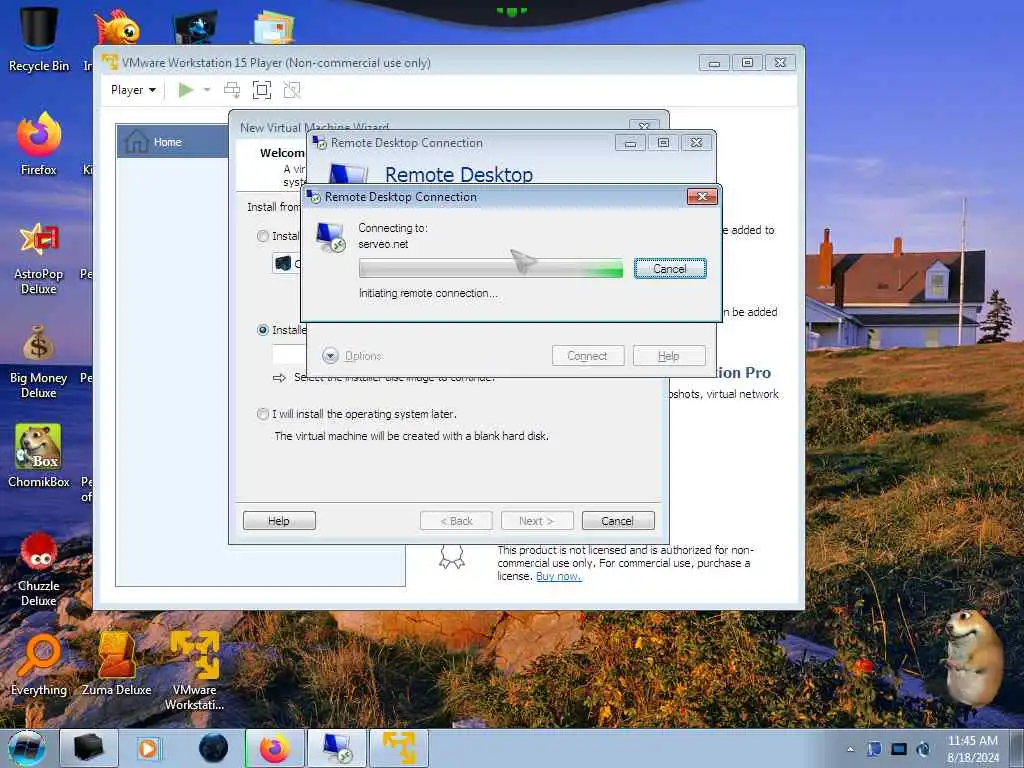Expand Options in Remote Desktop Connection
This screenshot has width=1024, height=768.
352,356
